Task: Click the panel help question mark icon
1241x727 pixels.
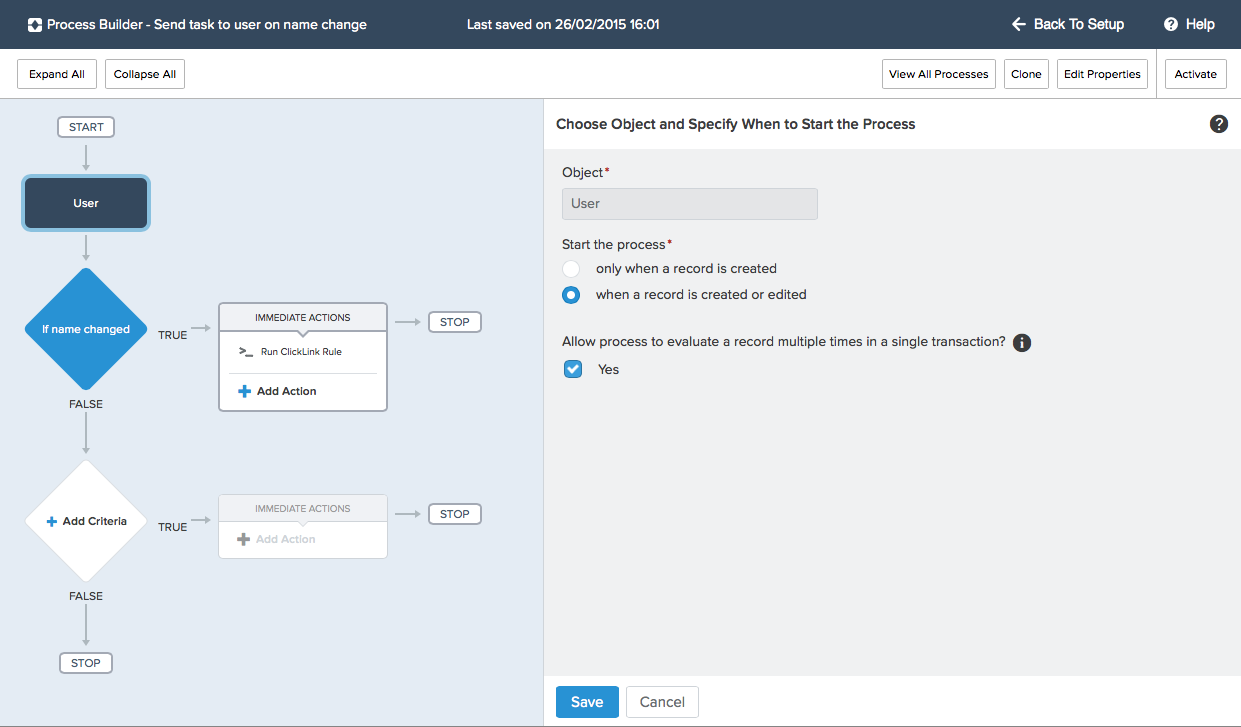Action: pyautogui.click(x=1218, y=124)
